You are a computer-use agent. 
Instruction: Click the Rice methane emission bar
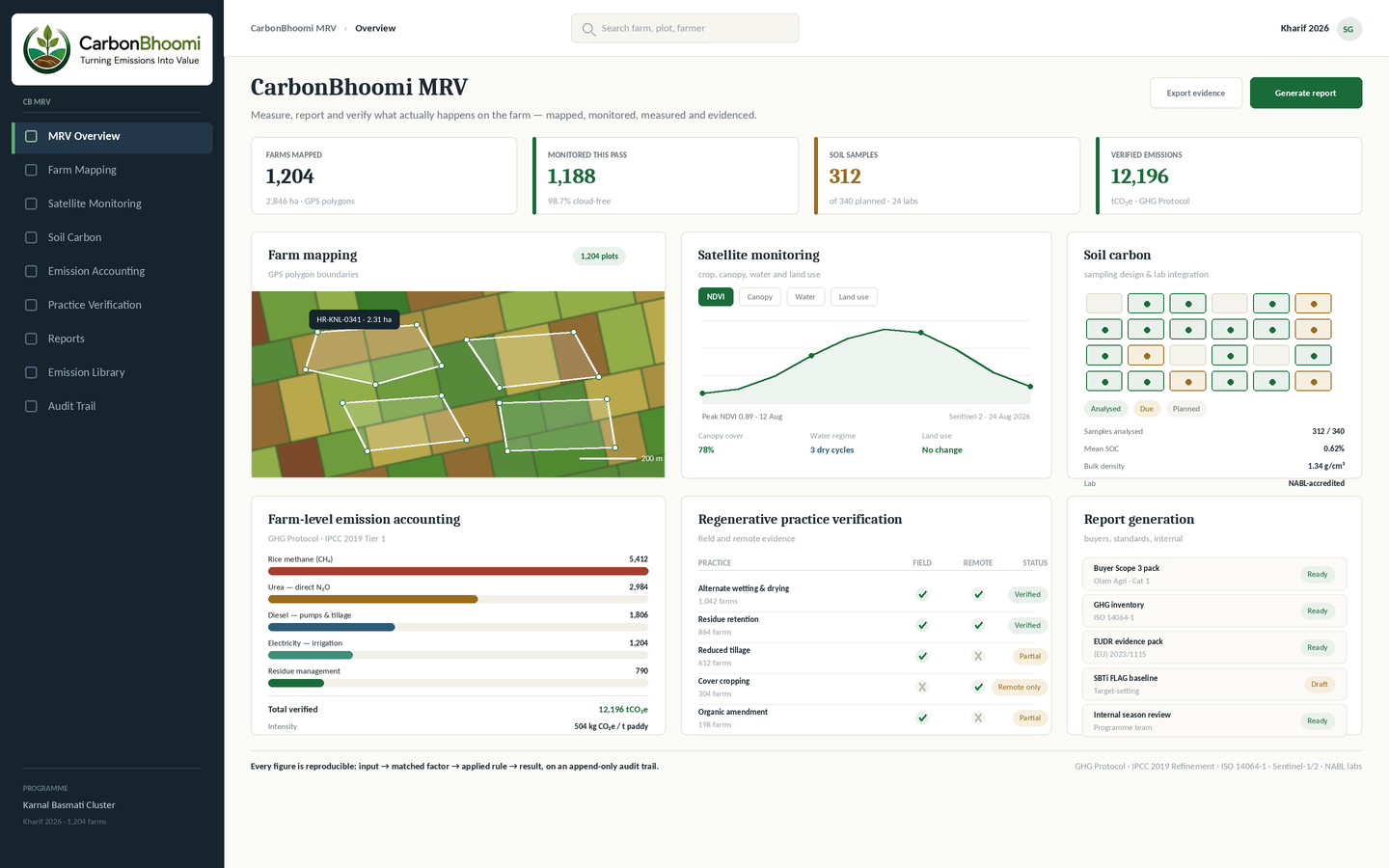point(458,571)
